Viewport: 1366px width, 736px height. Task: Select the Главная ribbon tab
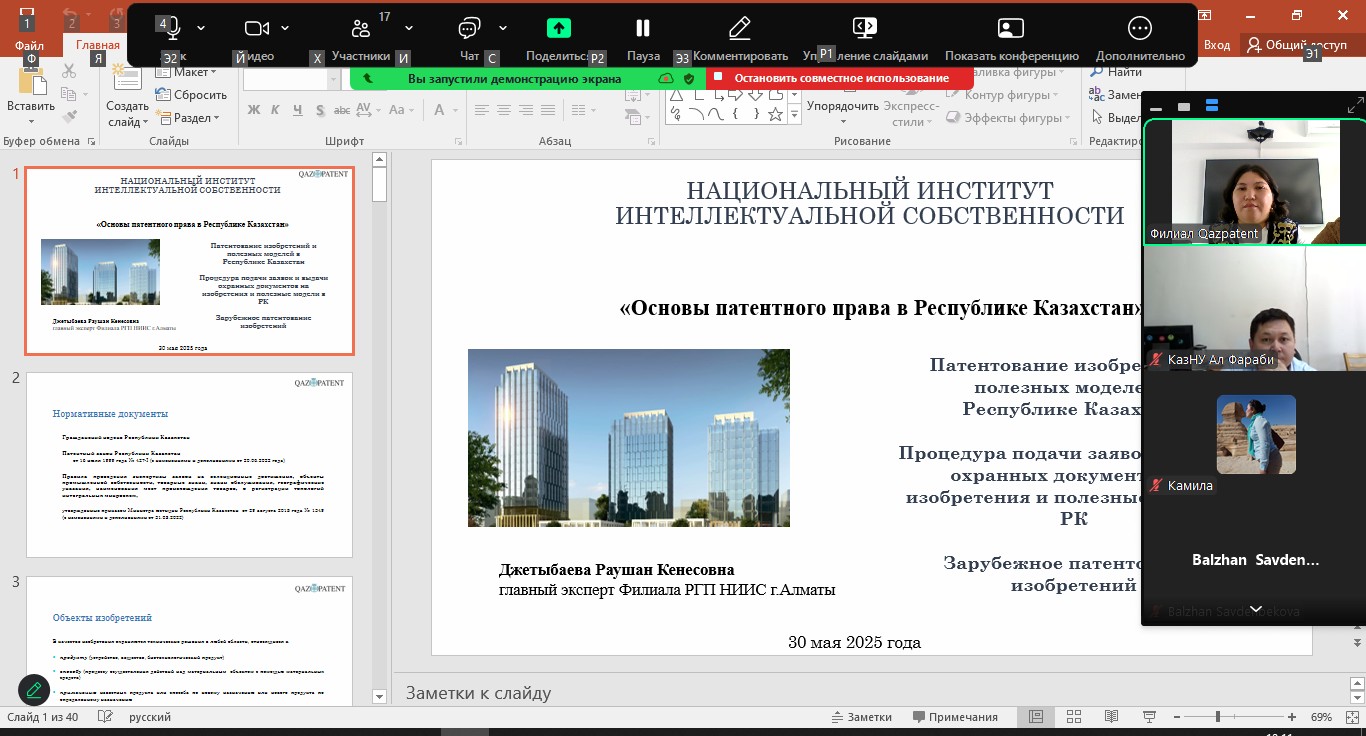point(98,45)
